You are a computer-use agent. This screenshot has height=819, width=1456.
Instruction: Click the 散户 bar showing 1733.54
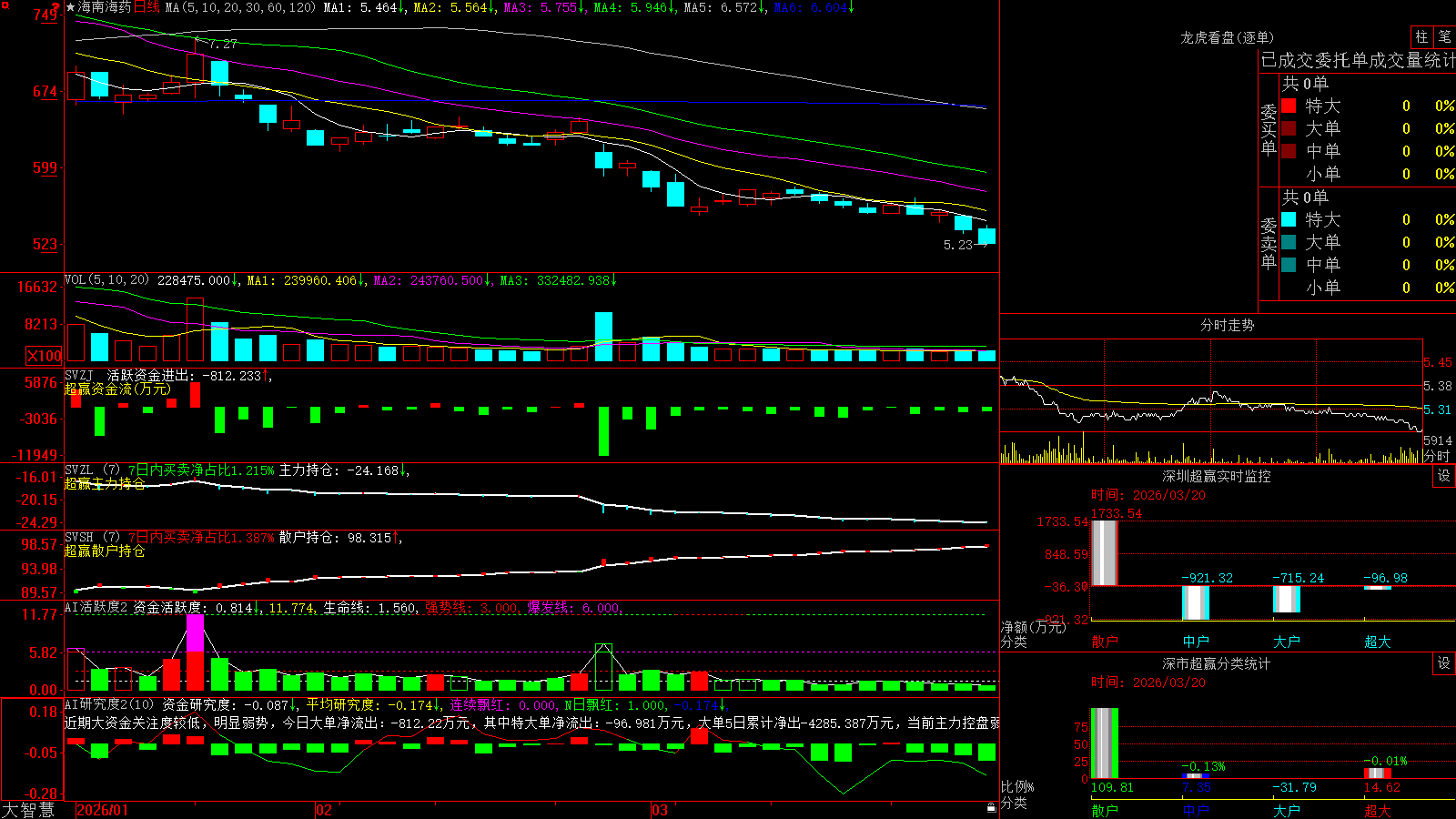(x=1104, y=552)
